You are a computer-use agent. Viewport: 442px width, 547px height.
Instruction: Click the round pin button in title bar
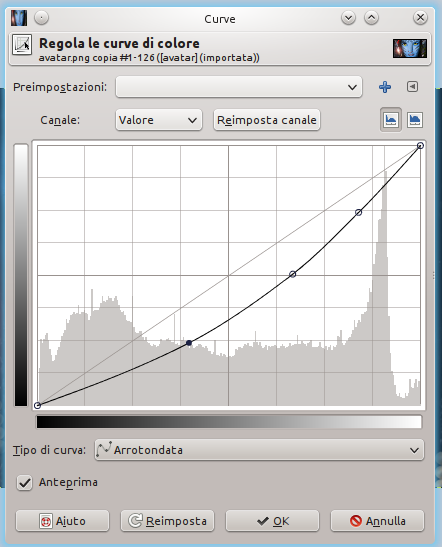[42, 18]
